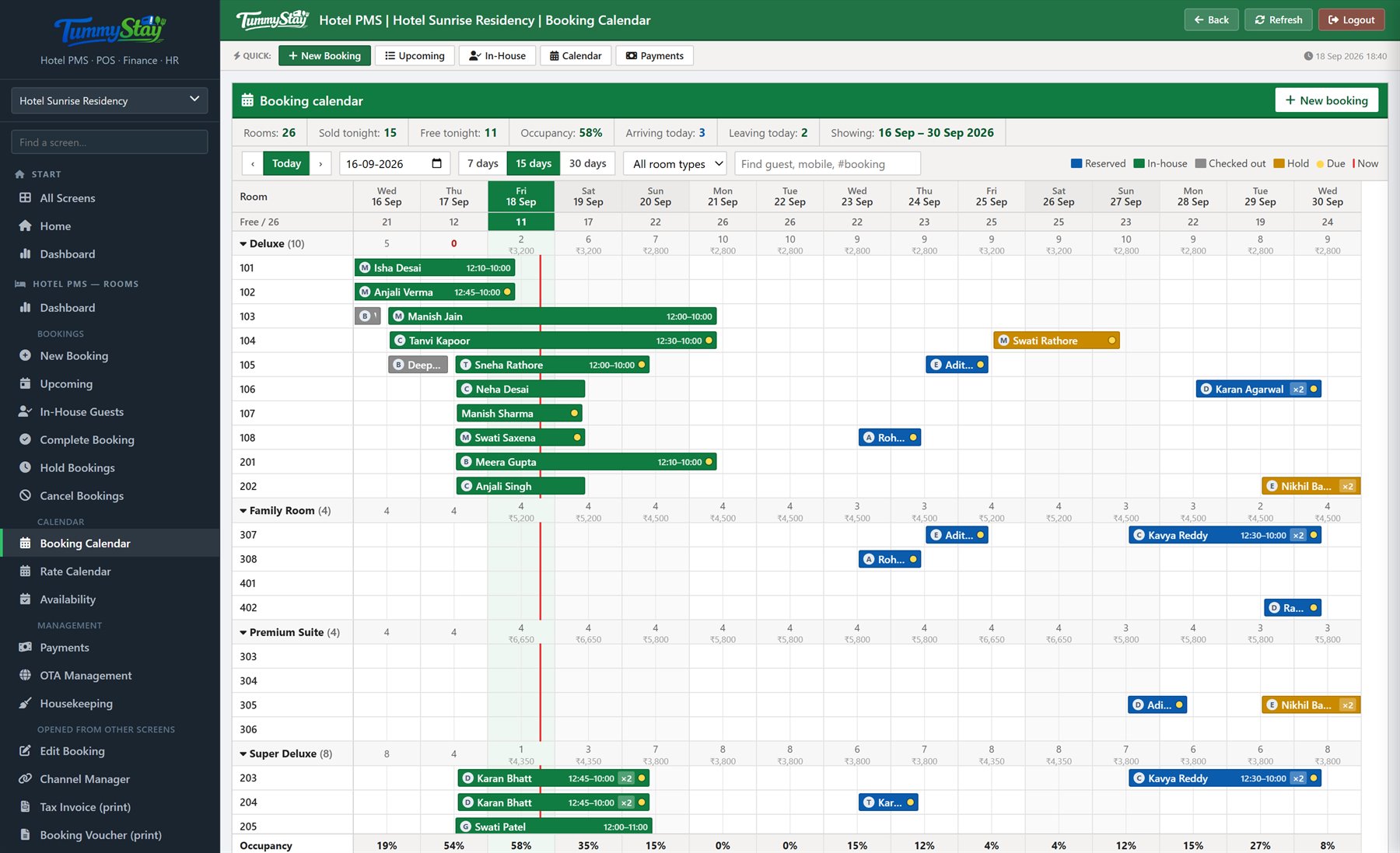Click the Payments quick tab
Image resolution: width=1400 pixels, height=853 pixels.
tap(654, 56)
